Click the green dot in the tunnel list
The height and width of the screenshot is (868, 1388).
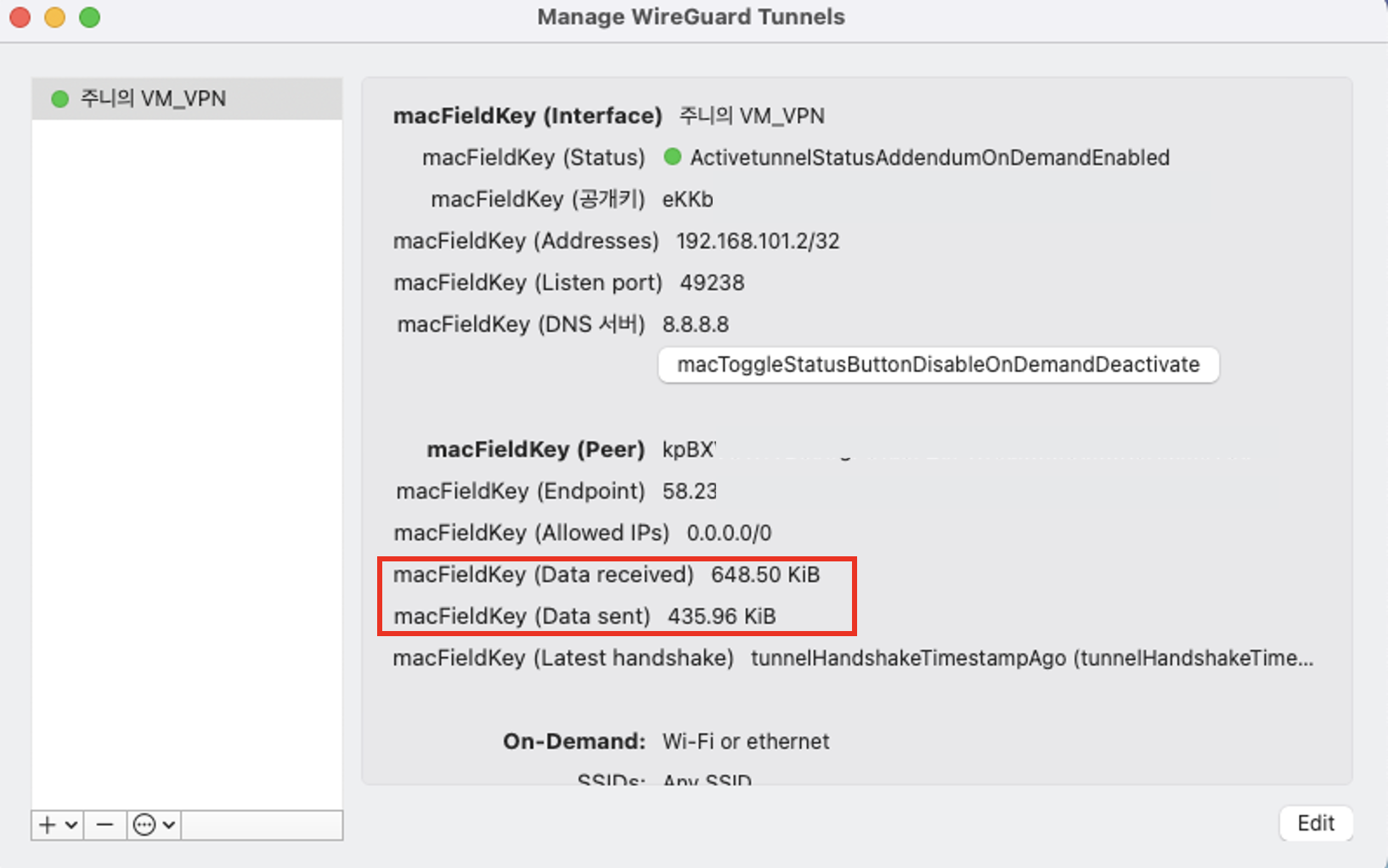click(59, 99)
